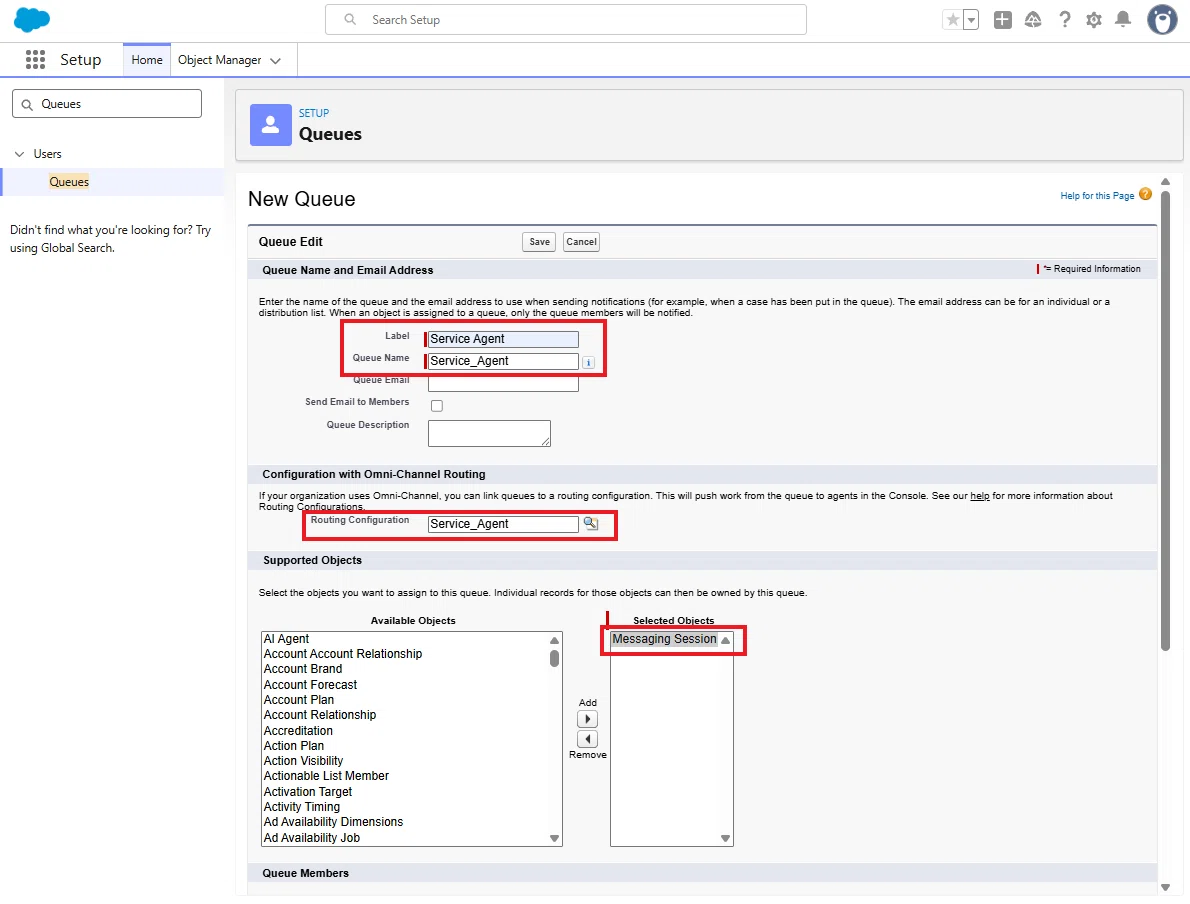Image resolution: width=1190 pixels, height=904 pixels.
Task: Open the favorites list dropdown arrow
Action: coord(971,20)
